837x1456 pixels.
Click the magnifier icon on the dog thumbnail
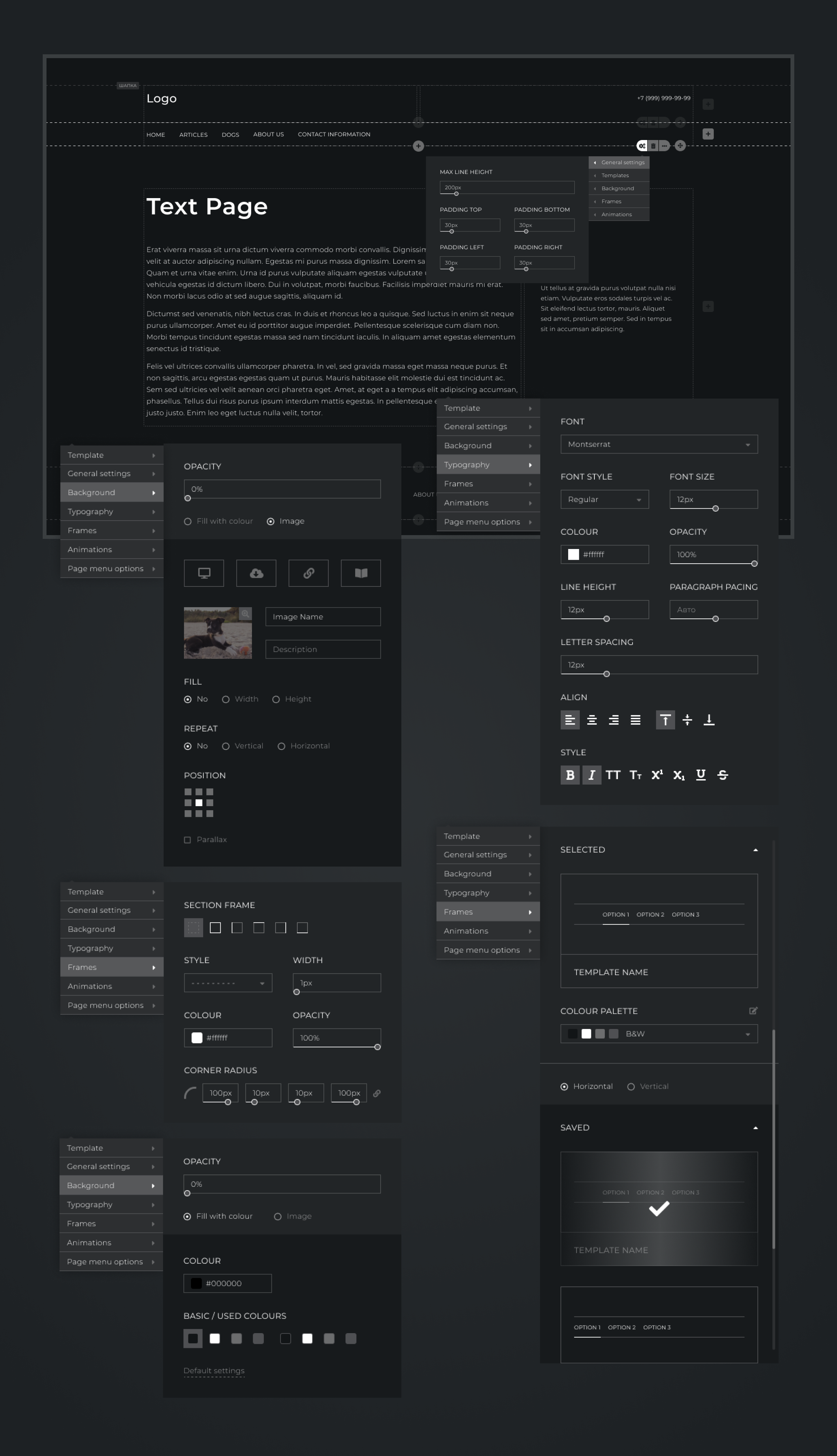coord(246,614)
